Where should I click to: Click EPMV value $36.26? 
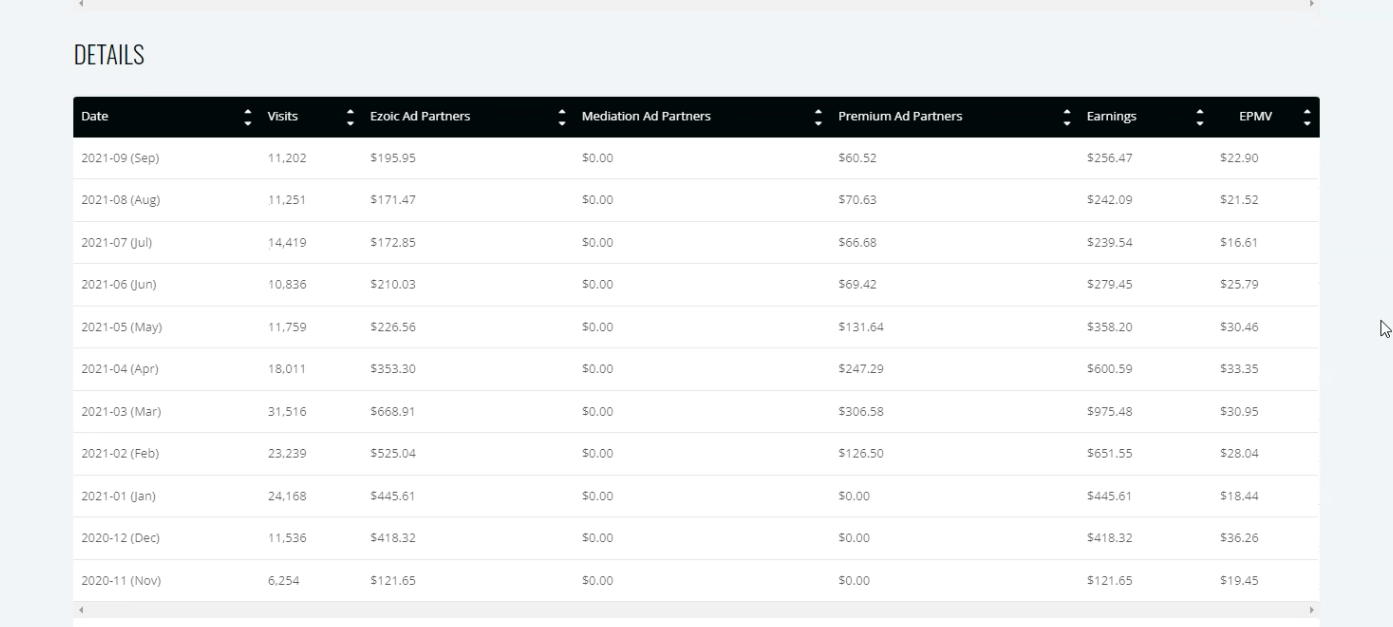pos(1239,538)
